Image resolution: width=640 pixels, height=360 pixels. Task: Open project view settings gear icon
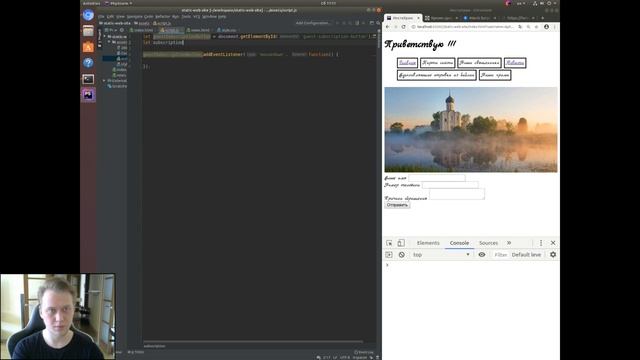pyautogui.click(x=122, y=30)
